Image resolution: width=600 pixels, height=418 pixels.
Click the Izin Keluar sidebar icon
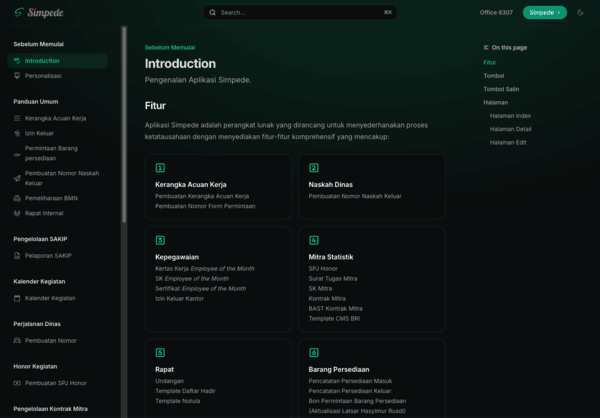(17, 133)
